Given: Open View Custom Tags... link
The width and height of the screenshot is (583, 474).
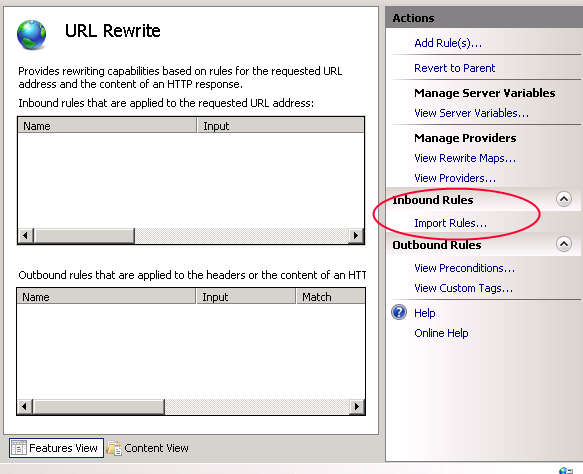Looking at the screenshot, I should pyautogui.click(x=464, y=288).
